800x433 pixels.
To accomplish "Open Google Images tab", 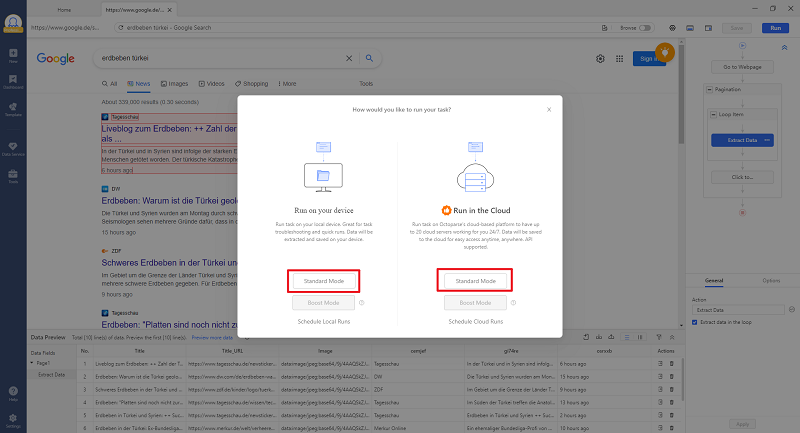I will [174, 84].
